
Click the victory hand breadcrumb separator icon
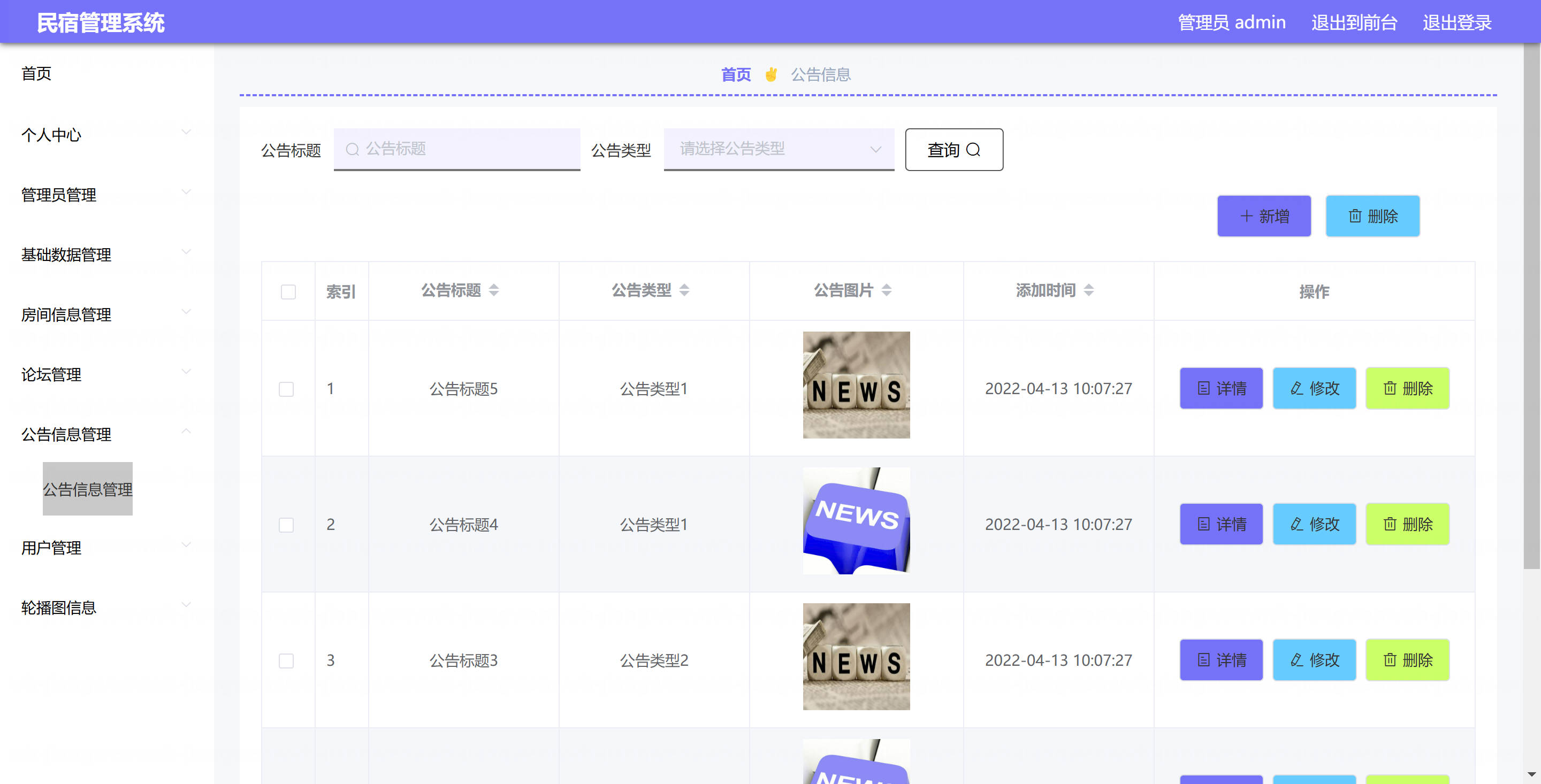771,75
